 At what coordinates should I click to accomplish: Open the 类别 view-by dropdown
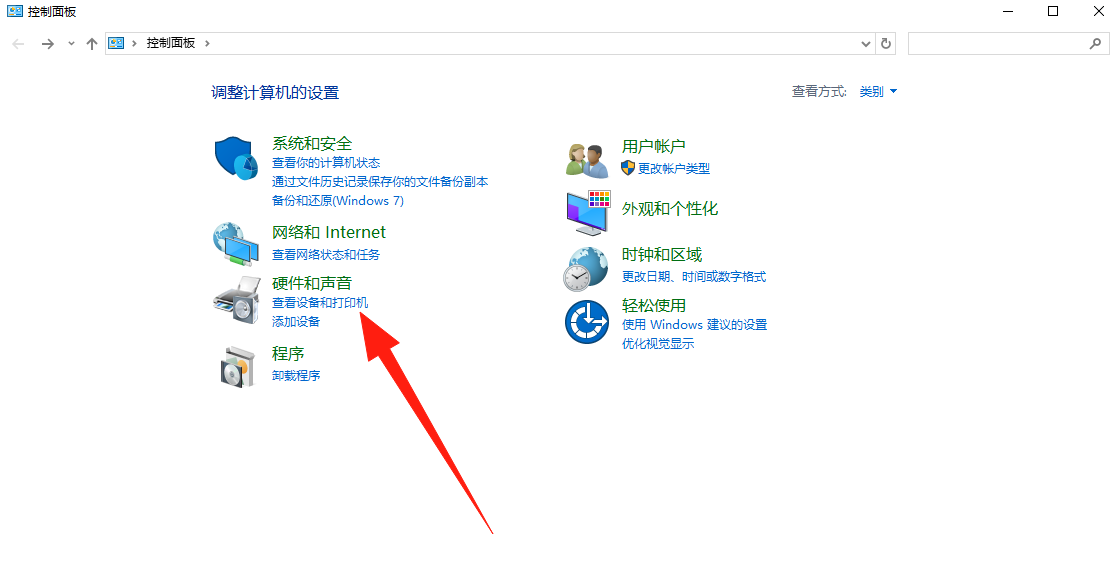(x=878, y=91)
